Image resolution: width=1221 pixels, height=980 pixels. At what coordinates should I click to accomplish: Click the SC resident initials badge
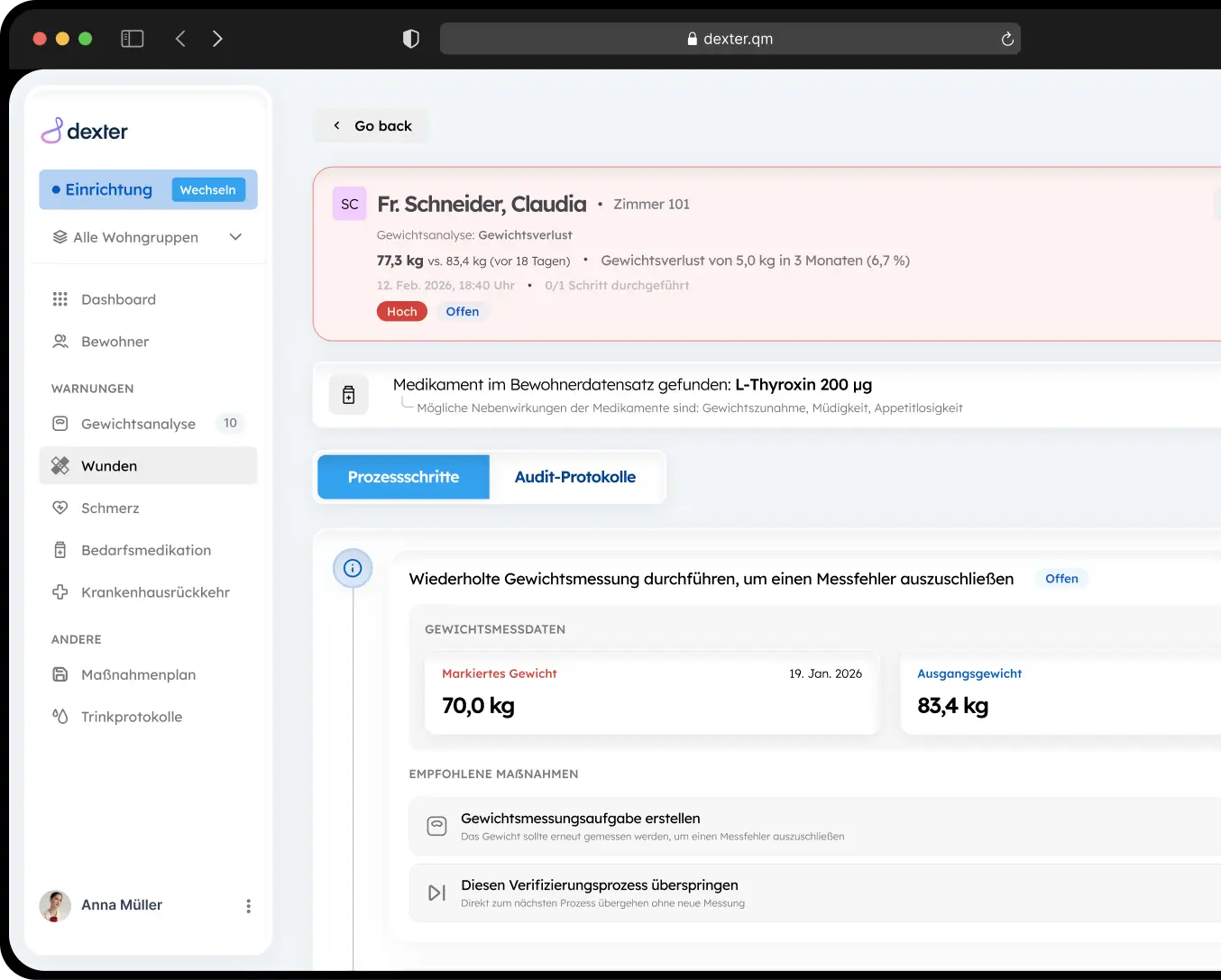[x=350, y=205]
